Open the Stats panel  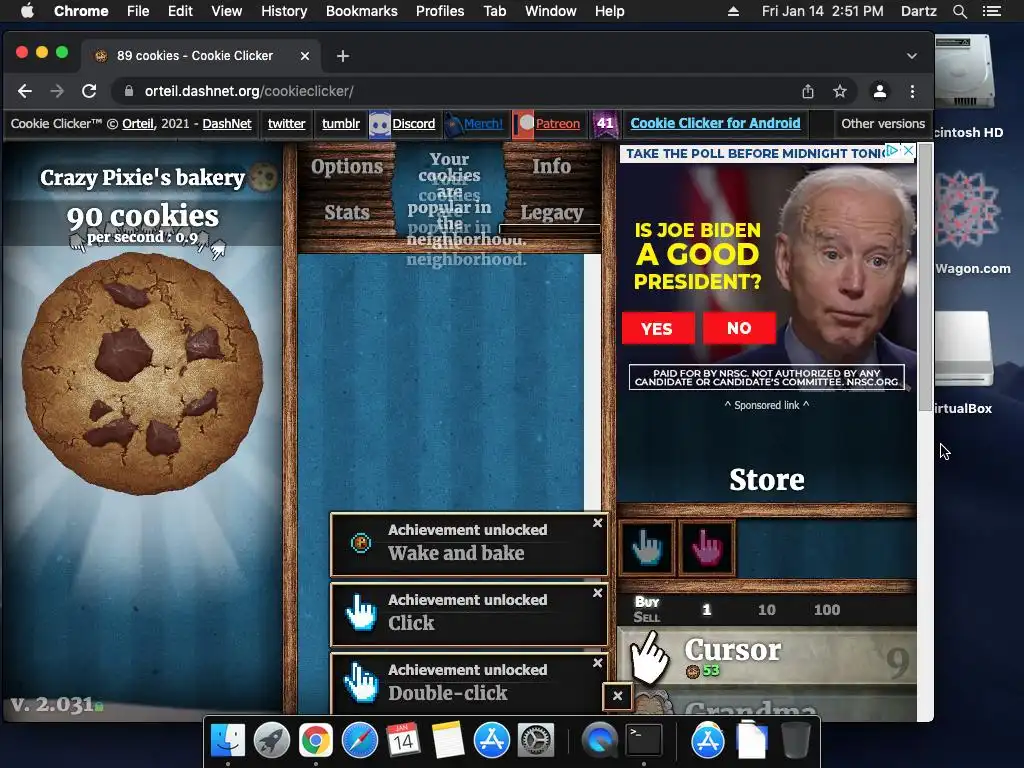347,212
